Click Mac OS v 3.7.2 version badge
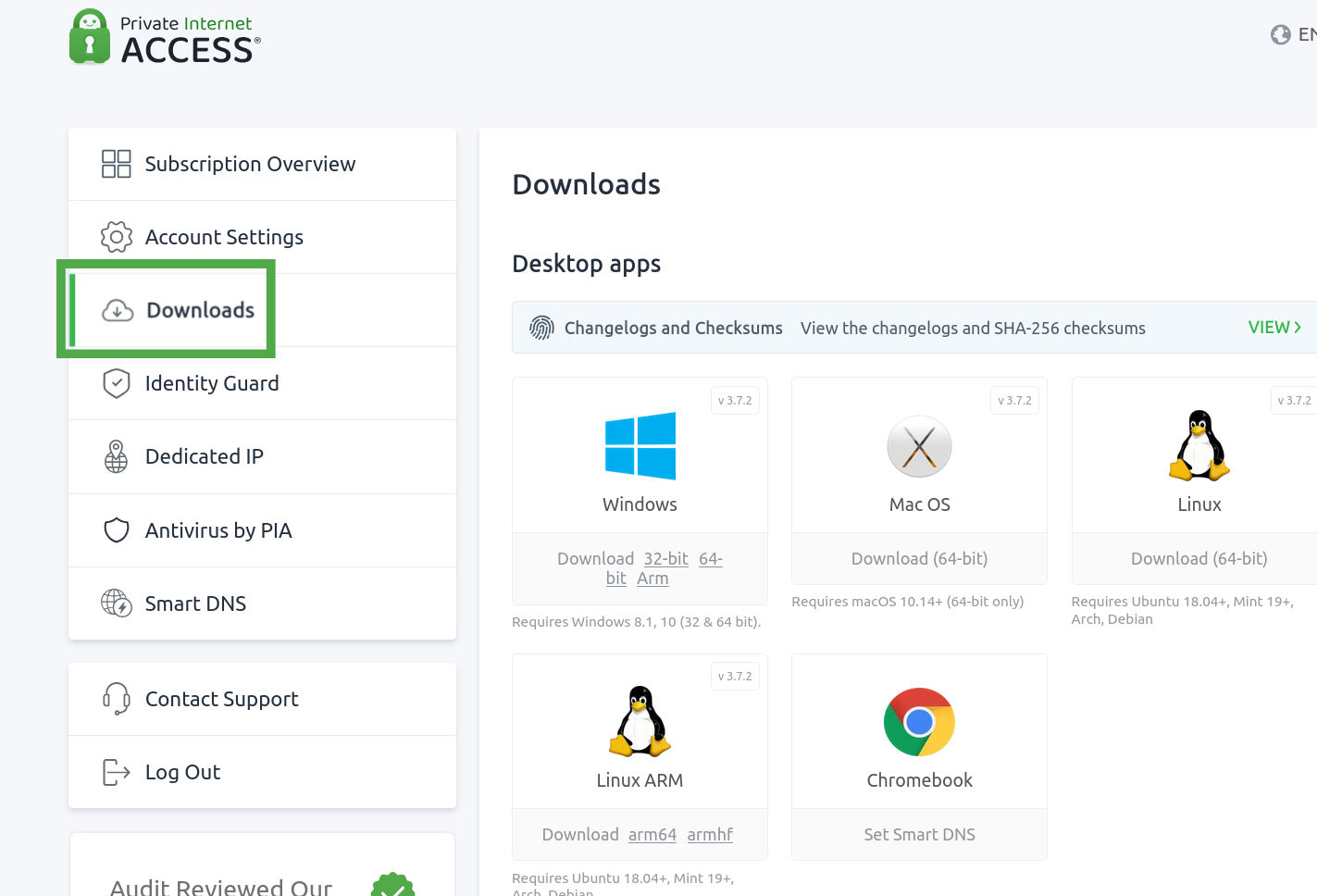This screenshot has width=1317, height=896. (1014, 401)
